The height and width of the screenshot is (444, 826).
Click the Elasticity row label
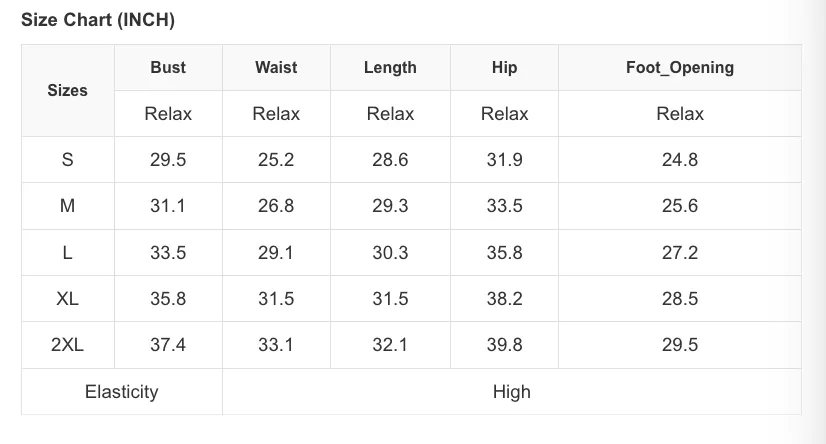tap(122, 392)
